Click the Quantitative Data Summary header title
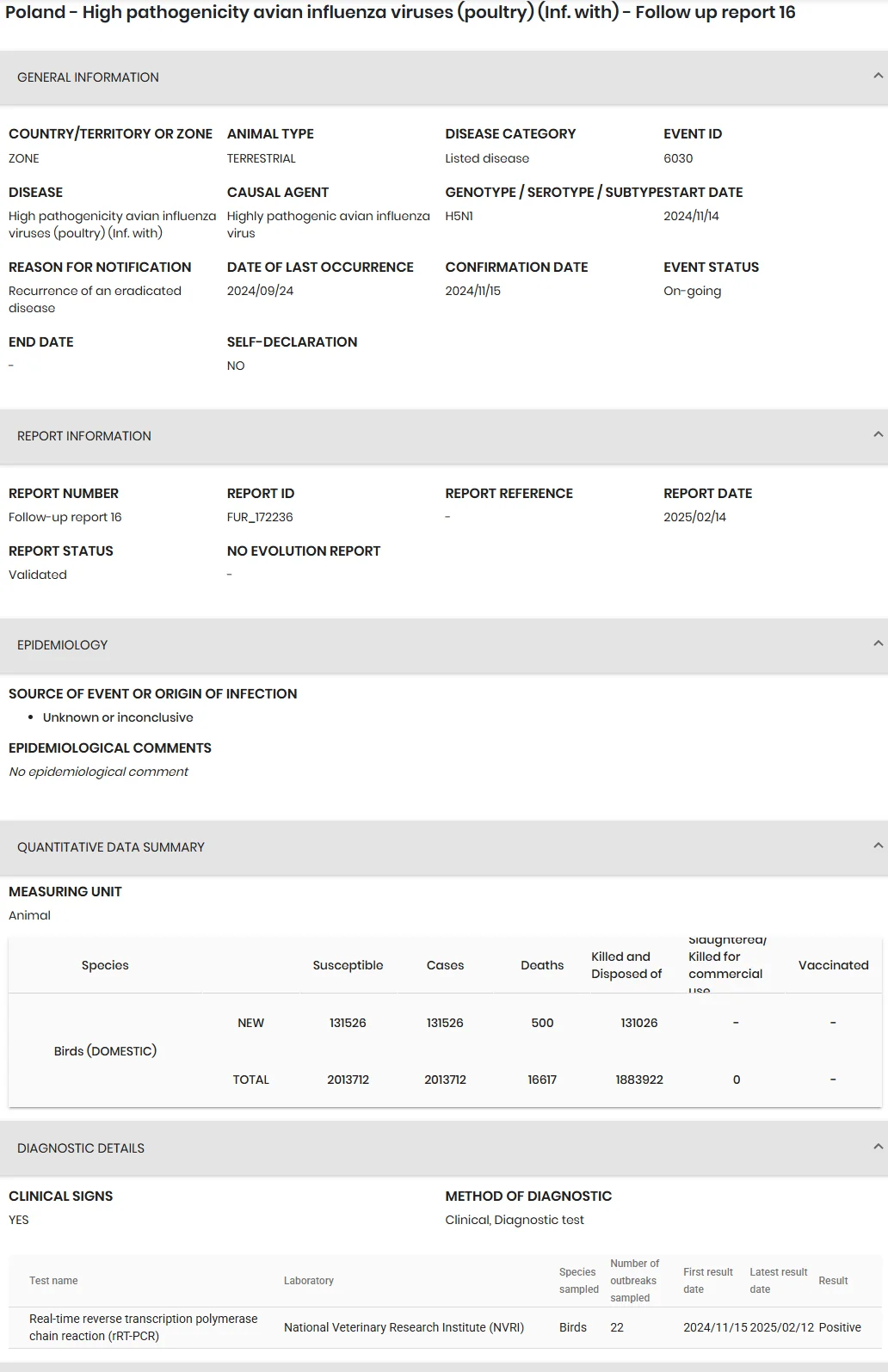Viewport: 888px width, 1372px height. coord(111,847)
